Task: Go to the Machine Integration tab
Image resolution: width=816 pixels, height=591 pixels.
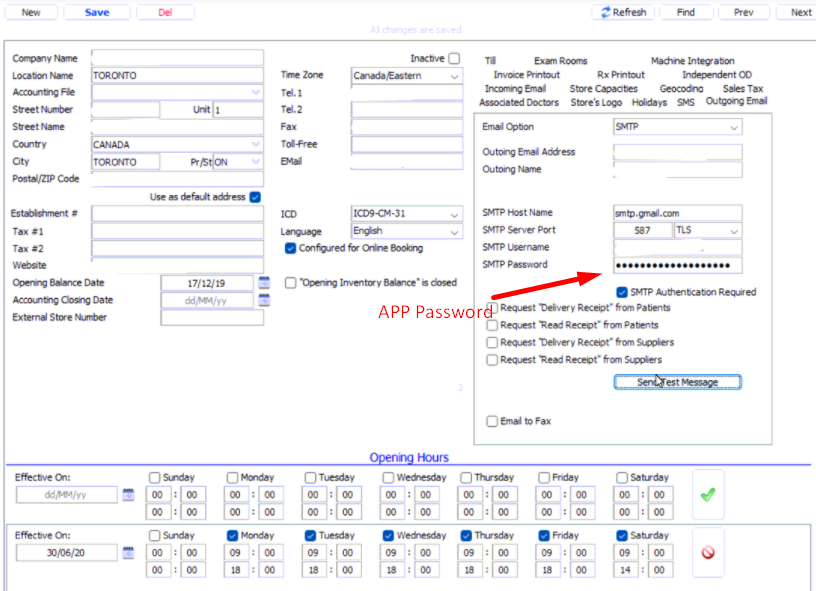Action: pyautogui.click(x=693, y=61)
